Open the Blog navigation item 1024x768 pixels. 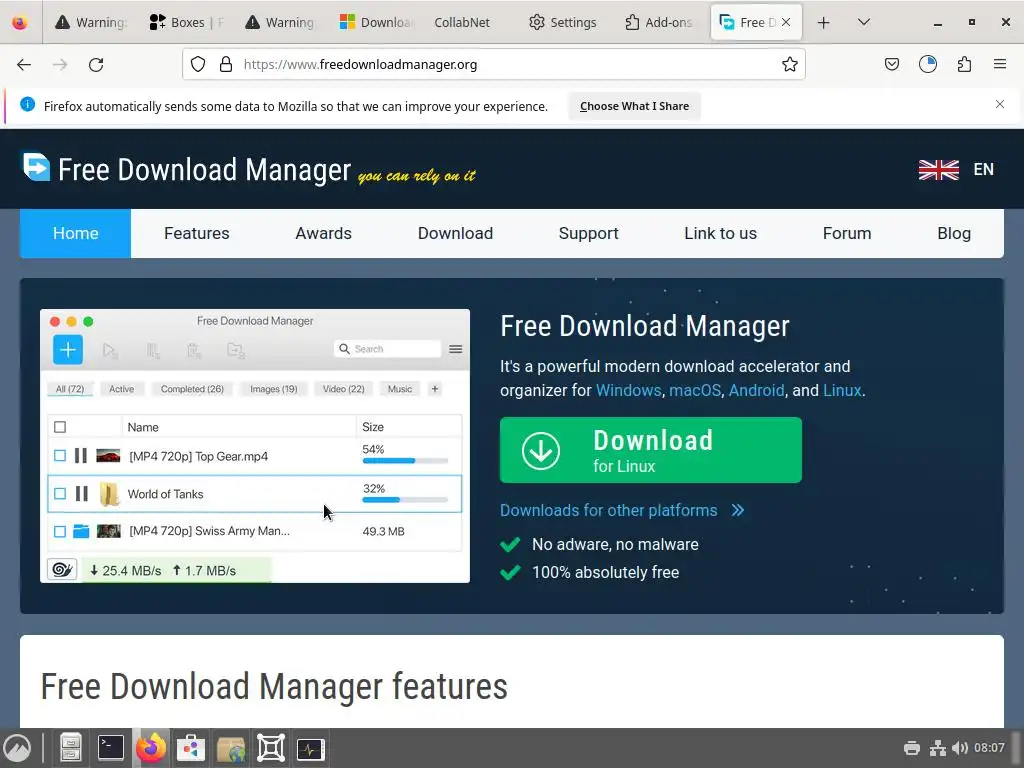[954, 233]
